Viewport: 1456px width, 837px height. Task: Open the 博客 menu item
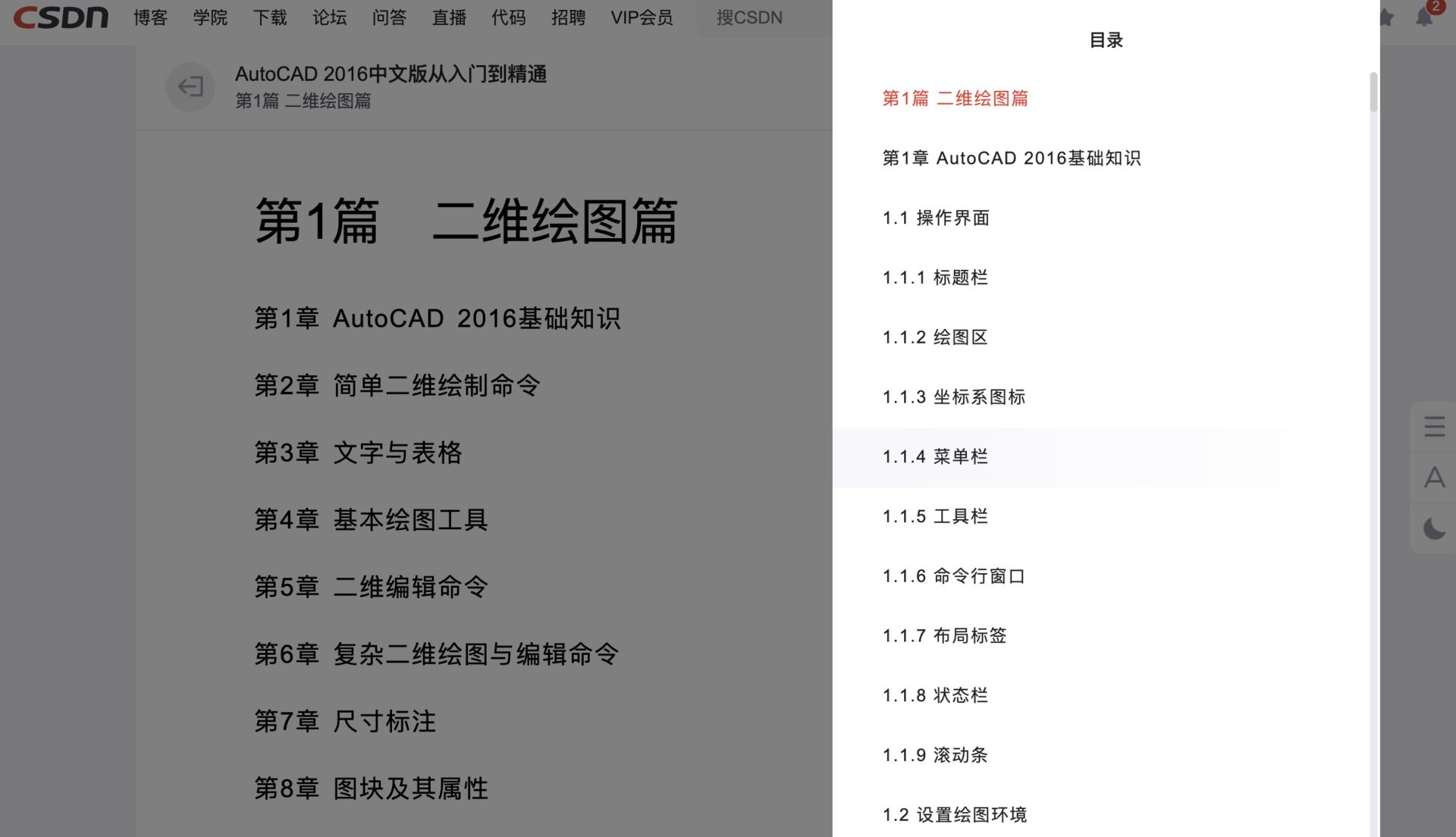pyautogui.click(x=150, y=17)
